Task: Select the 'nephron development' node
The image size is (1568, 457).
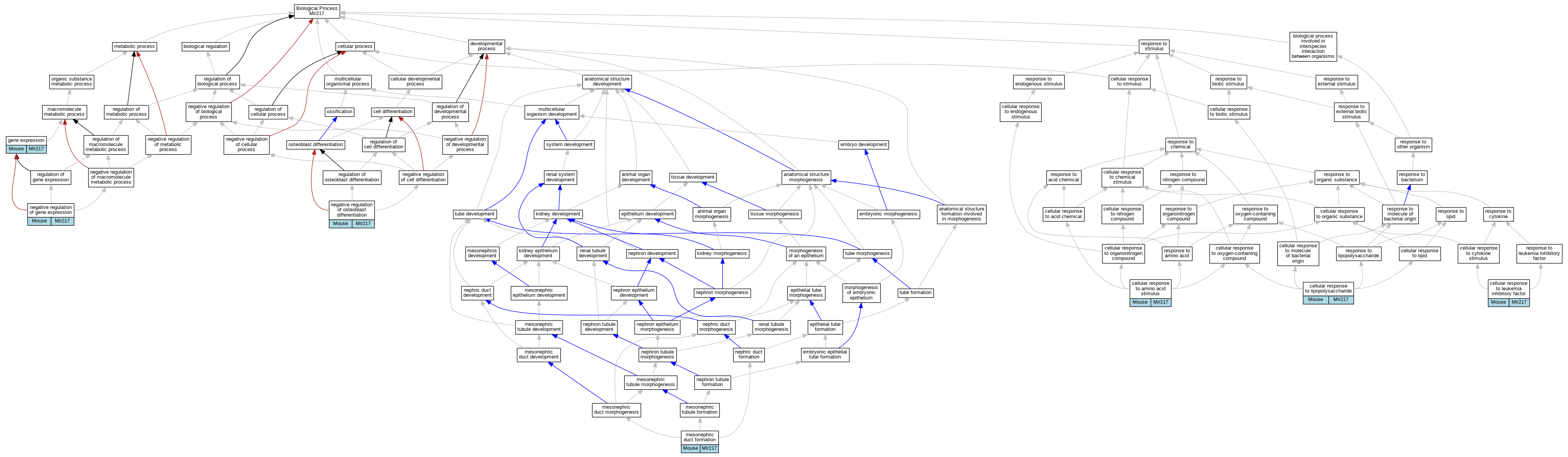Action: point(652,254)
